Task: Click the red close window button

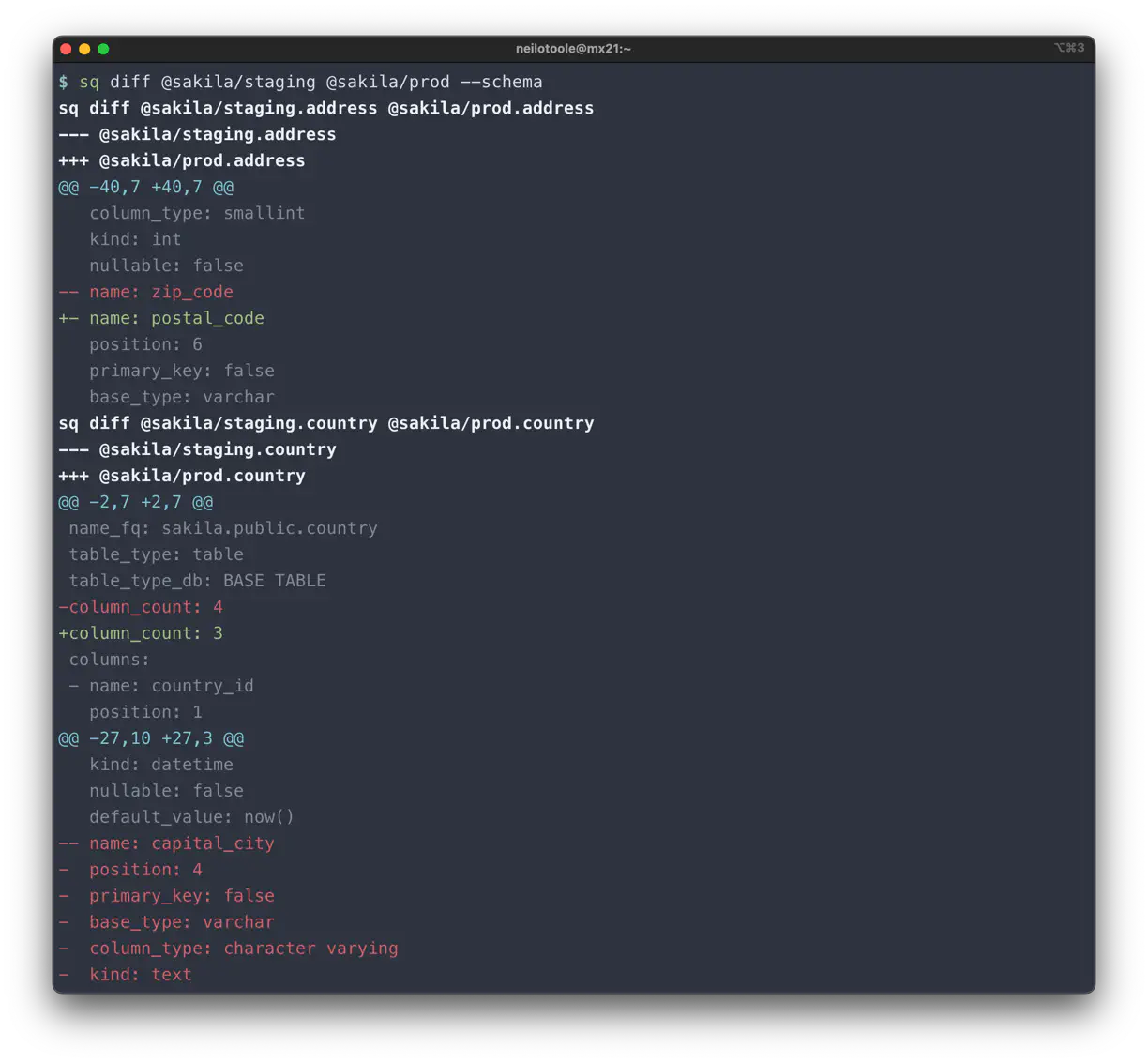Action: click(x=66, y=48)
